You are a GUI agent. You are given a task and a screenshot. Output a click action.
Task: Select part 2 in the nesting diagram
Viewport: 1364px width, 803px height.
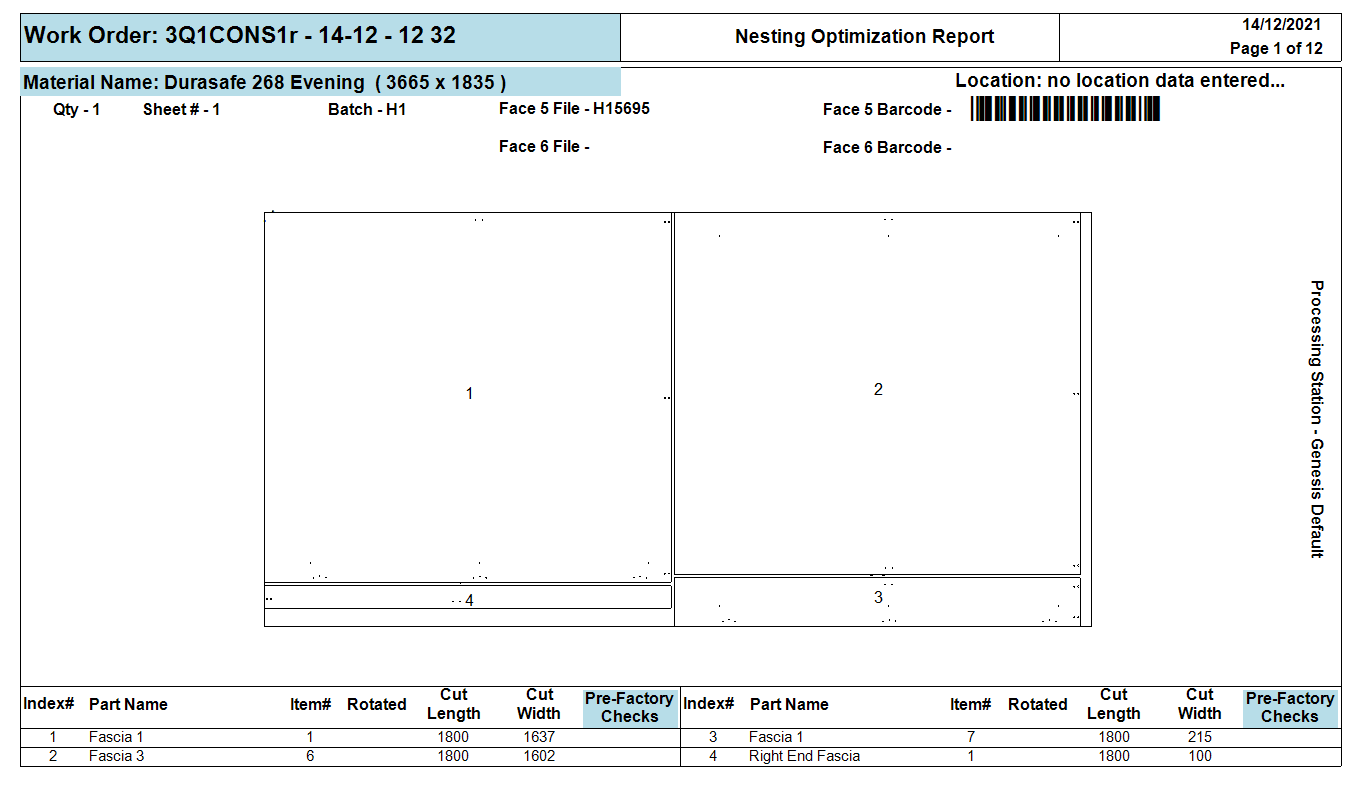[877, 390]
